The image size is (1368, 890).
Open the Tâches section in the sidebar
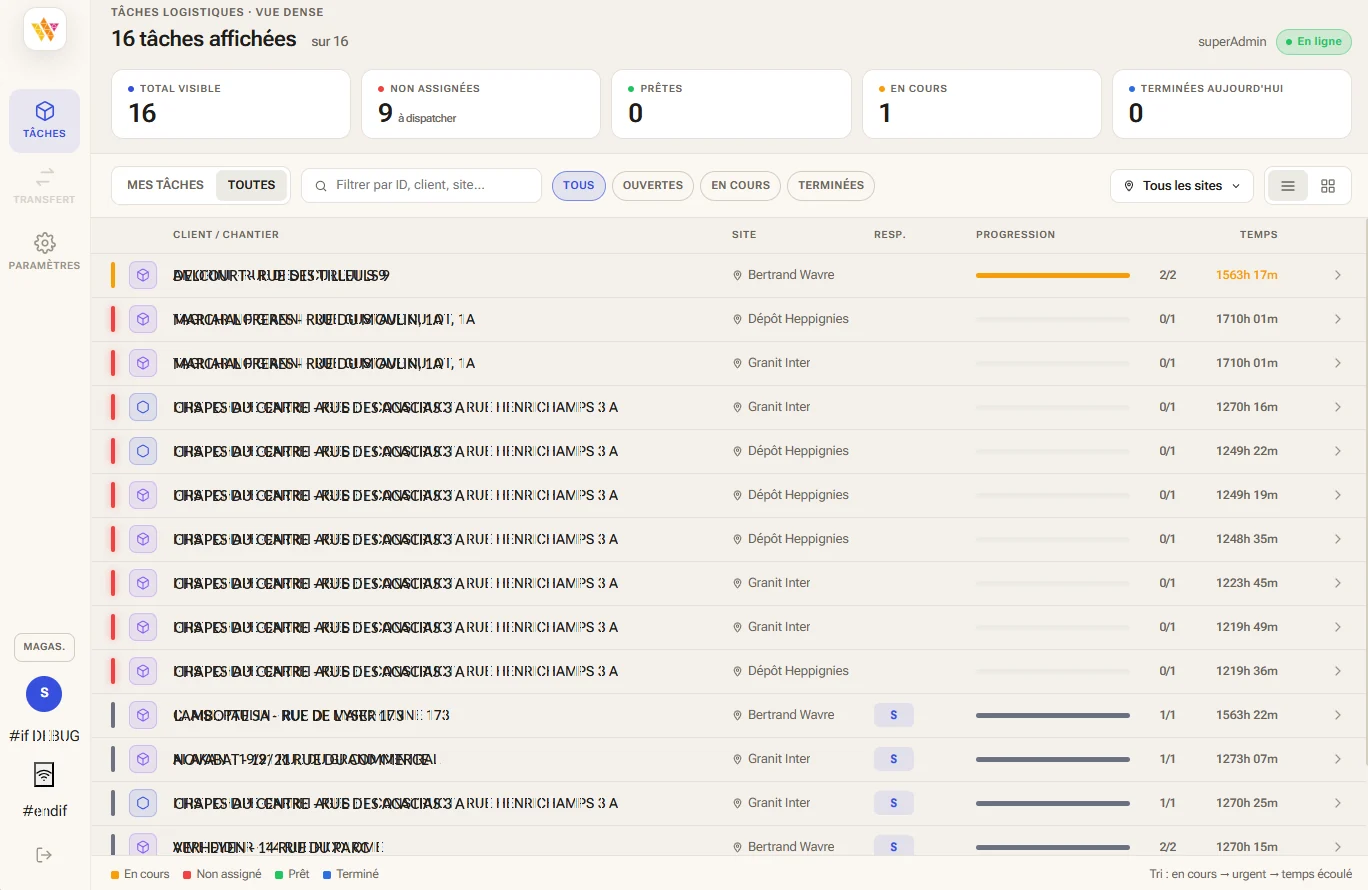click(45, 121)
